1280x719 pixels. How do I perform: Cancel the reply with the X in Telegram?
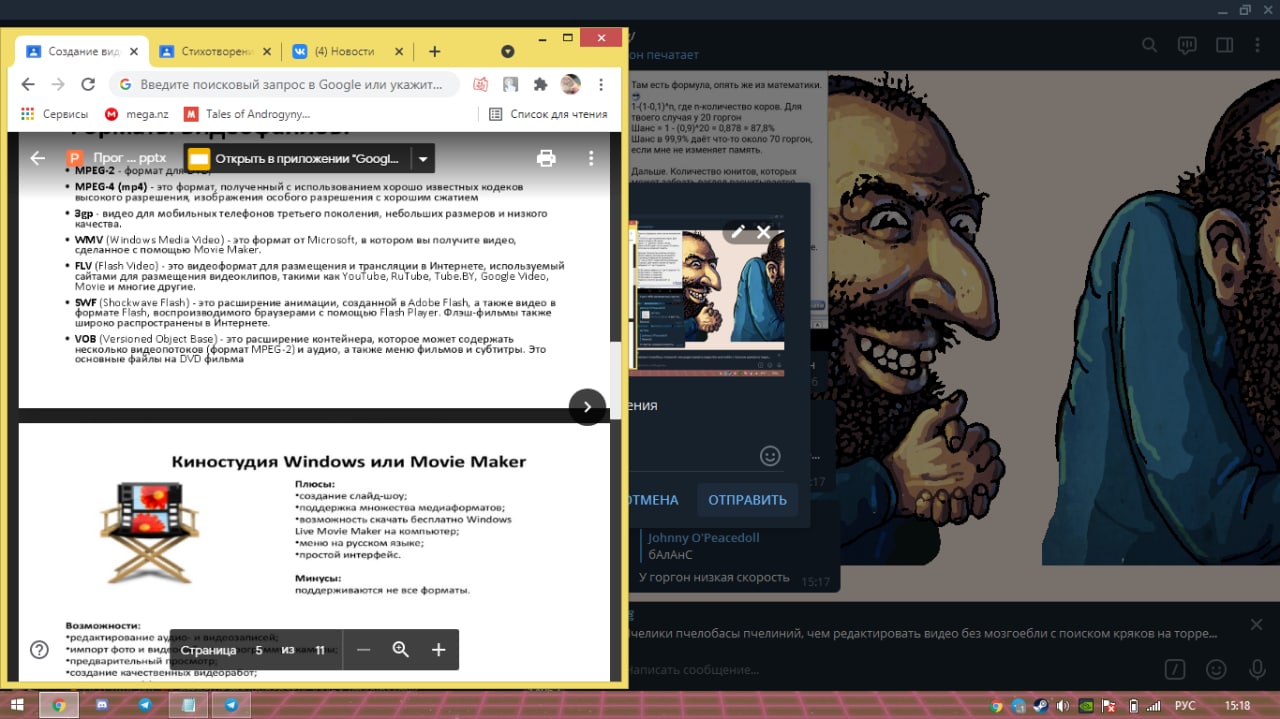[1256, 625]
